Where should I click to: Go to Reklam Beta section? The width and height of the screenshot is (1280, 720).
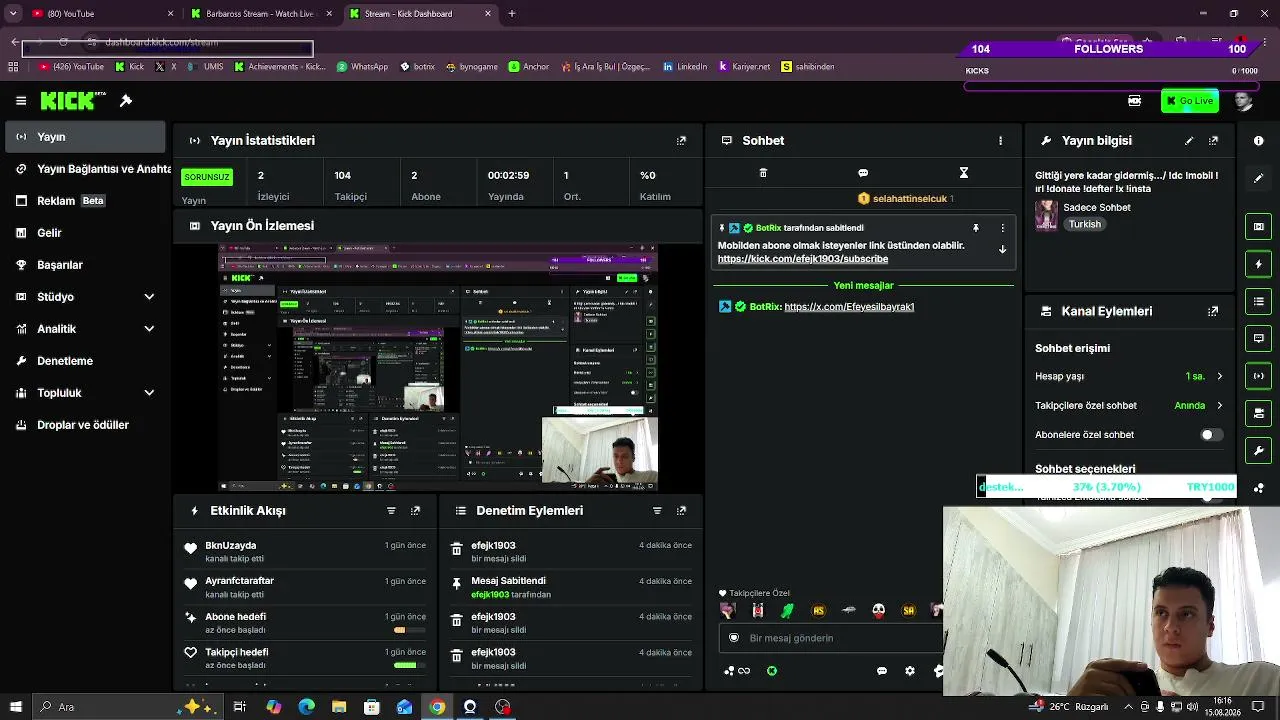pyautogui.click(x=86, y=201)
